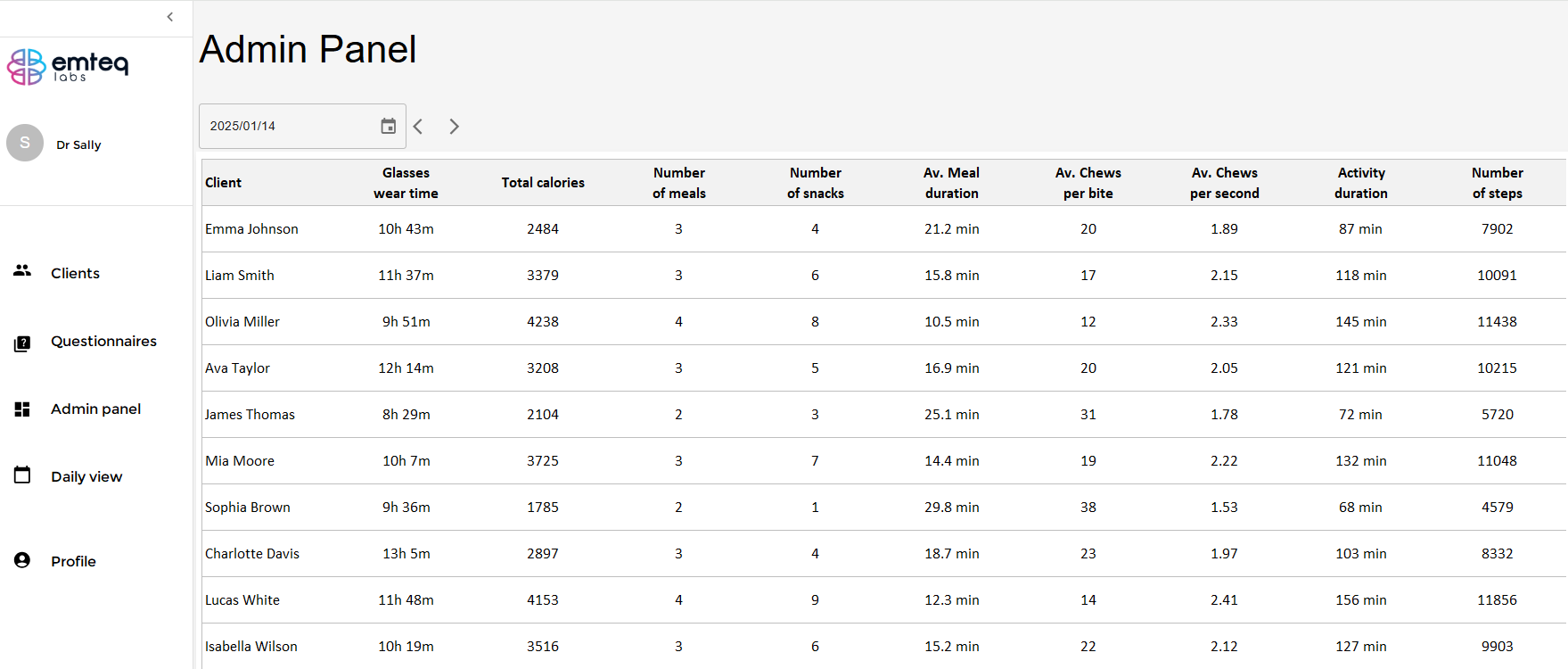Select client Liam Smith

point(240,276)
